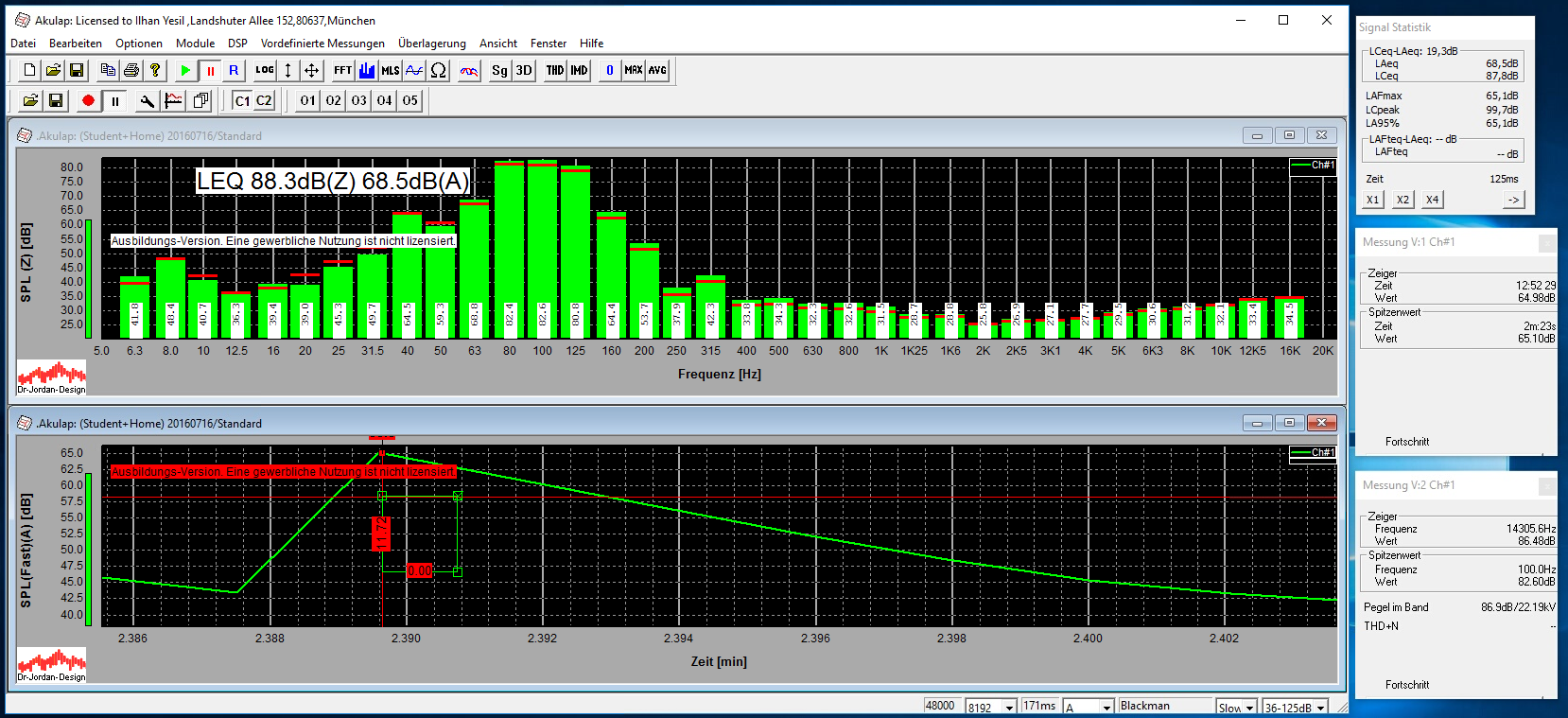Open the Vordefinierte Messungen menu
Screen dimensions: 1568x718
pyautogui.click(x=322, y=44)
